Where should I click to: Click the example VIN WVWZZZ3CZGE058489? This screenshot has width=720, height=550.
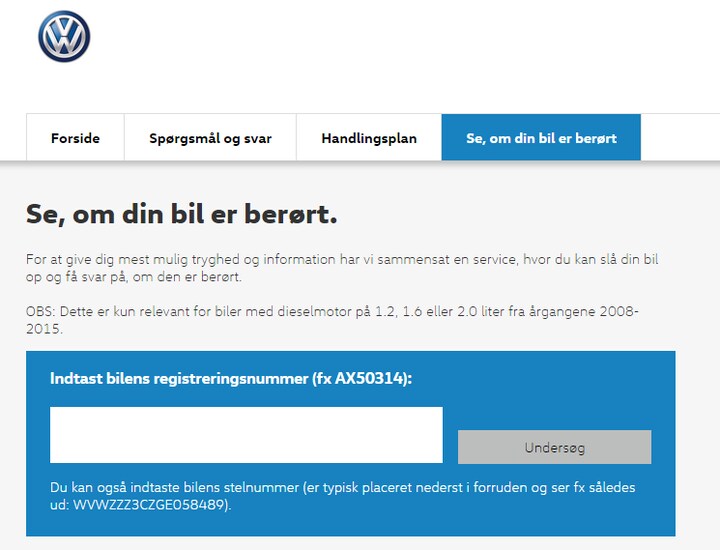[x=149, y=505]
